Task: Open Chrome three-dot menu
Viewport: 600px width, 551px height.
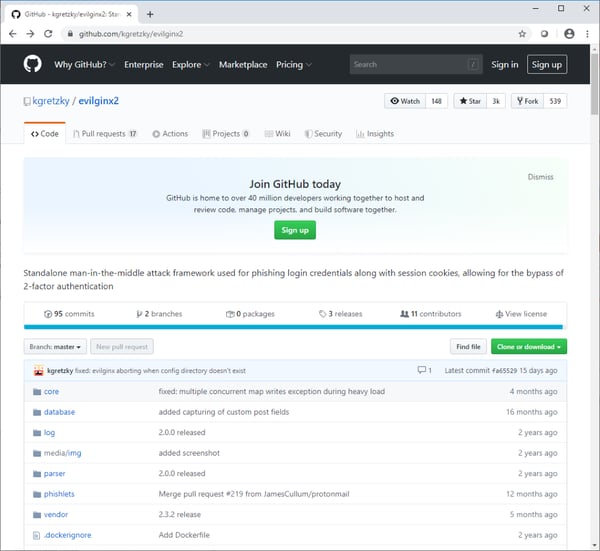Action: pyautogui.click(x=587, y=34)
